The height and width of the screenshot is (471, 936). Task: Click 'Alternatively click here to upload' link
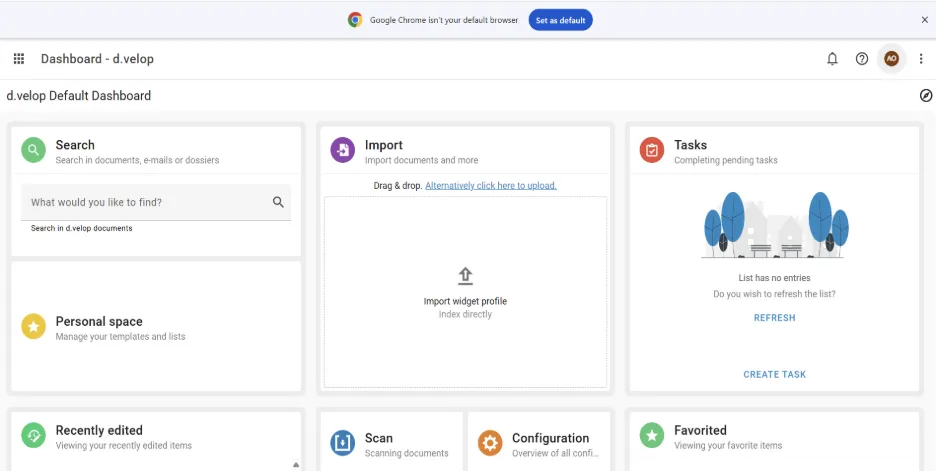491,186
